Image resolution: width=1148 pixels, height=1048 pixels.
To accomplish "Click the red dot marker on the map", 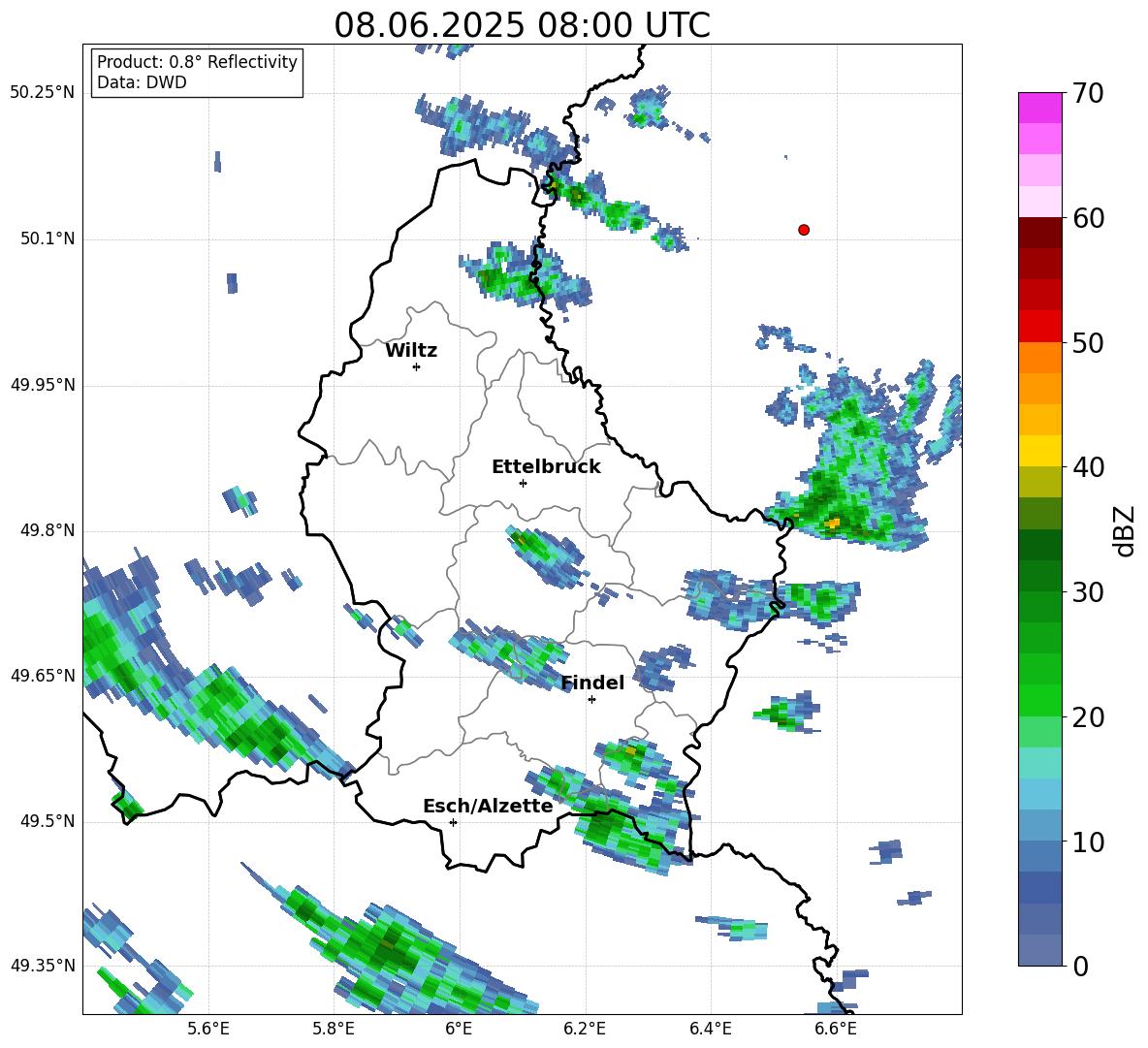I will pyautogui.click(x=804, y=230).
